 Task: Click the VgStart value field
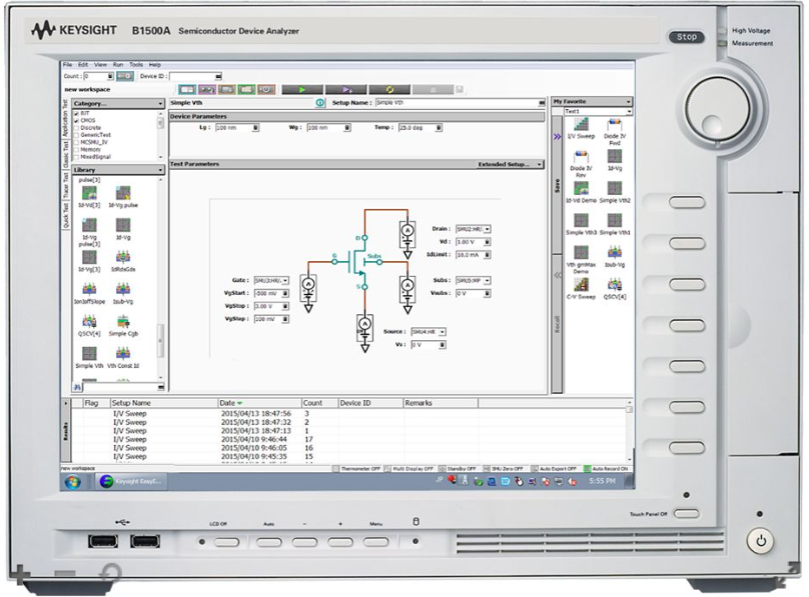[267, 293]
